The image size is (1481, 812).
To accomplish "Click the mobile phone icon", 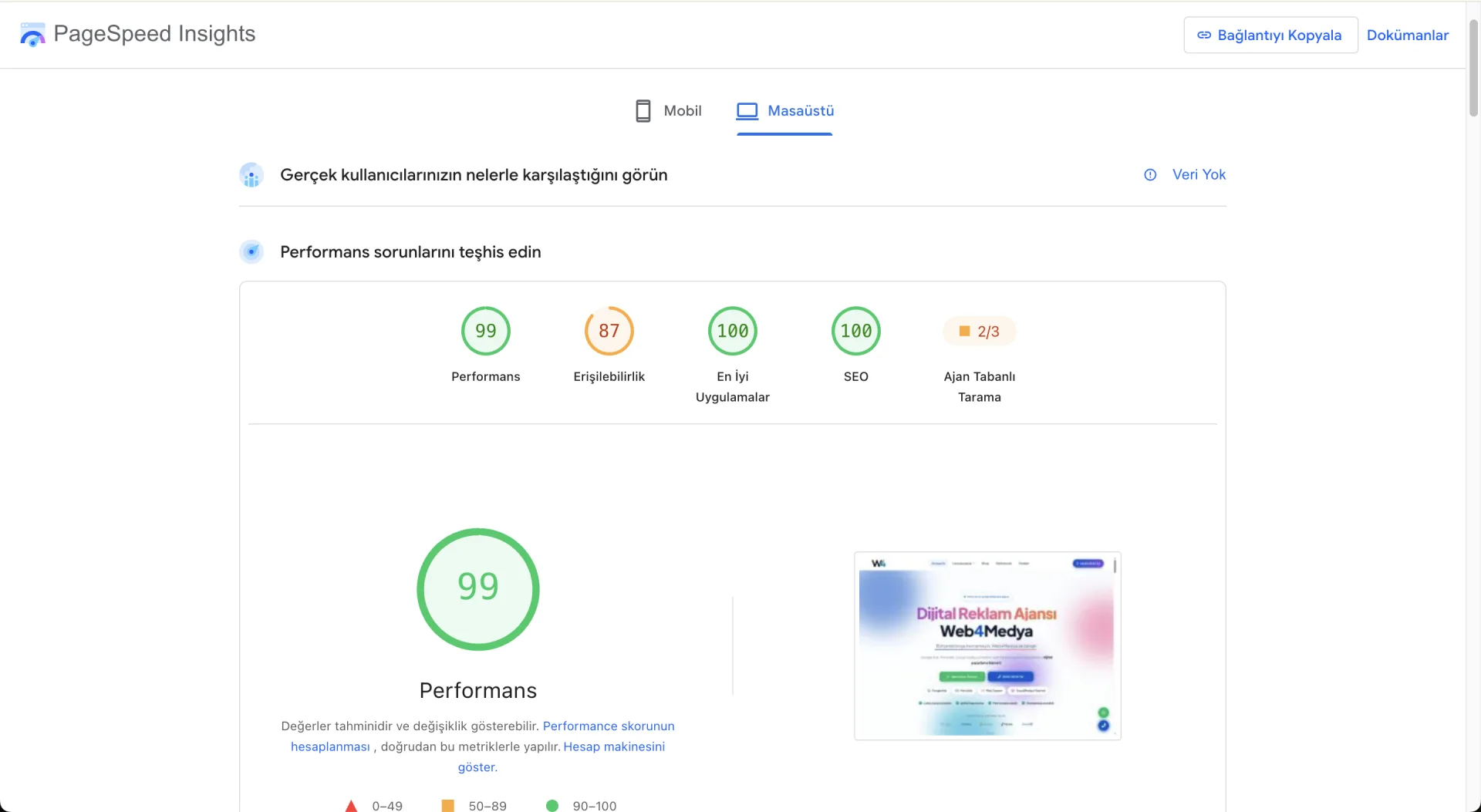I will [643, 111].
